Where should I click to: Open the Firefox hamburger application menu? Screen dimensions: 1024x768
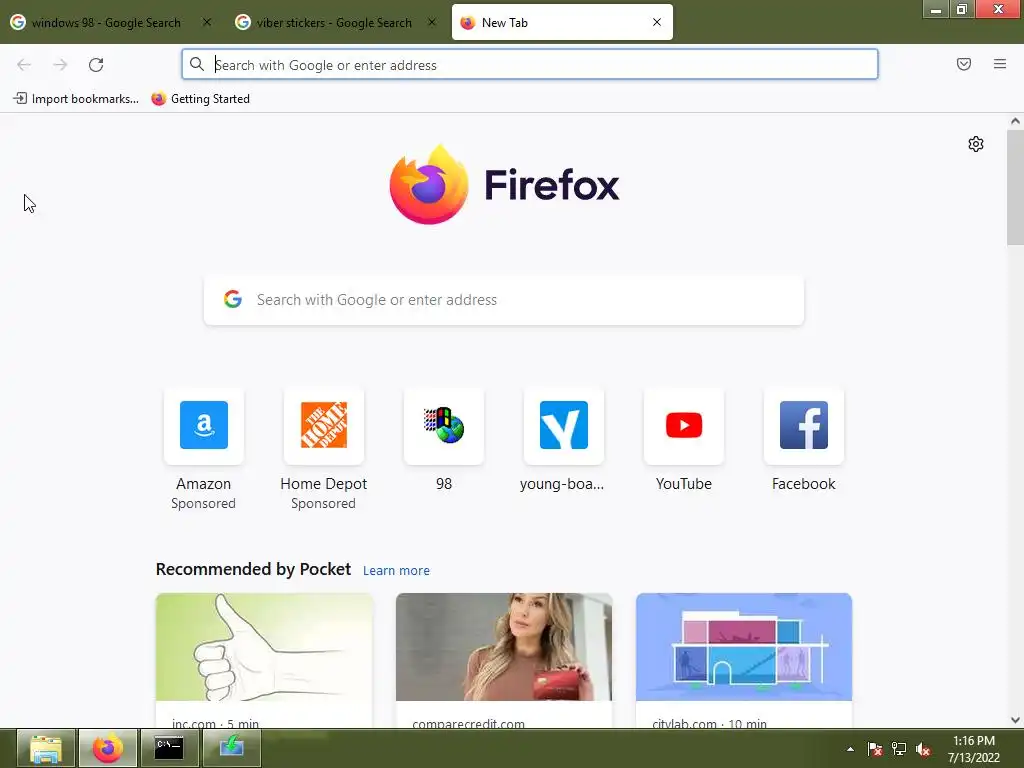(1000, 64)
